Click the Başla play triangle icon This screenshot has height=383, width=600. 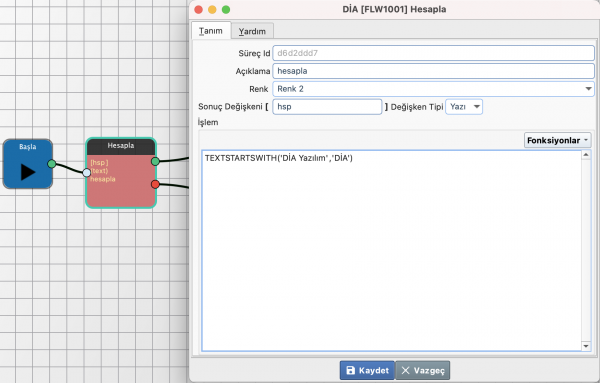[x=28, y=172]
